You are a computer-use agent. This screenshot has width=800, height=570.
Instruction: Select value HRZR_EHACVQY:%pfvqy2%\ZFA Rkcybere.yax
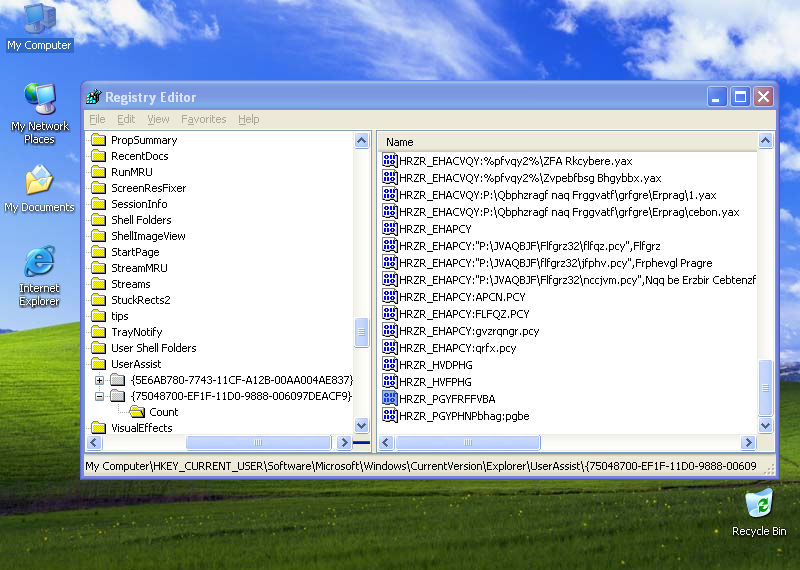(515, 161)
